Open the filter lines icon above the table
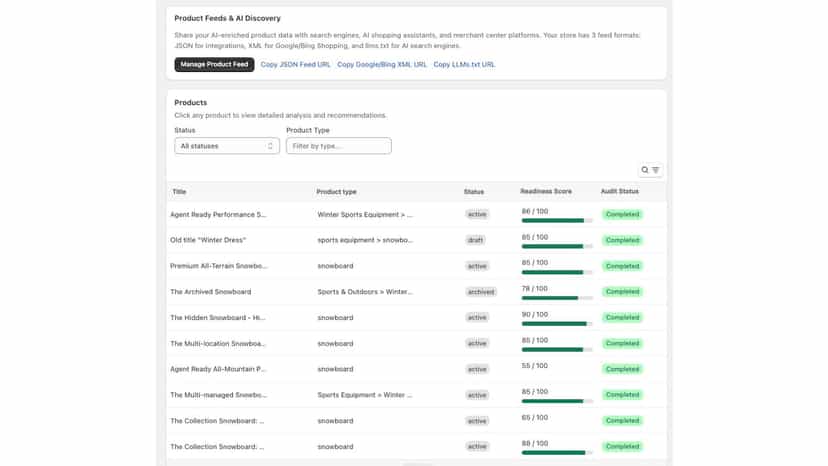Screen dimensions: 828x466 pyautogui.click(x=656, y=170)
